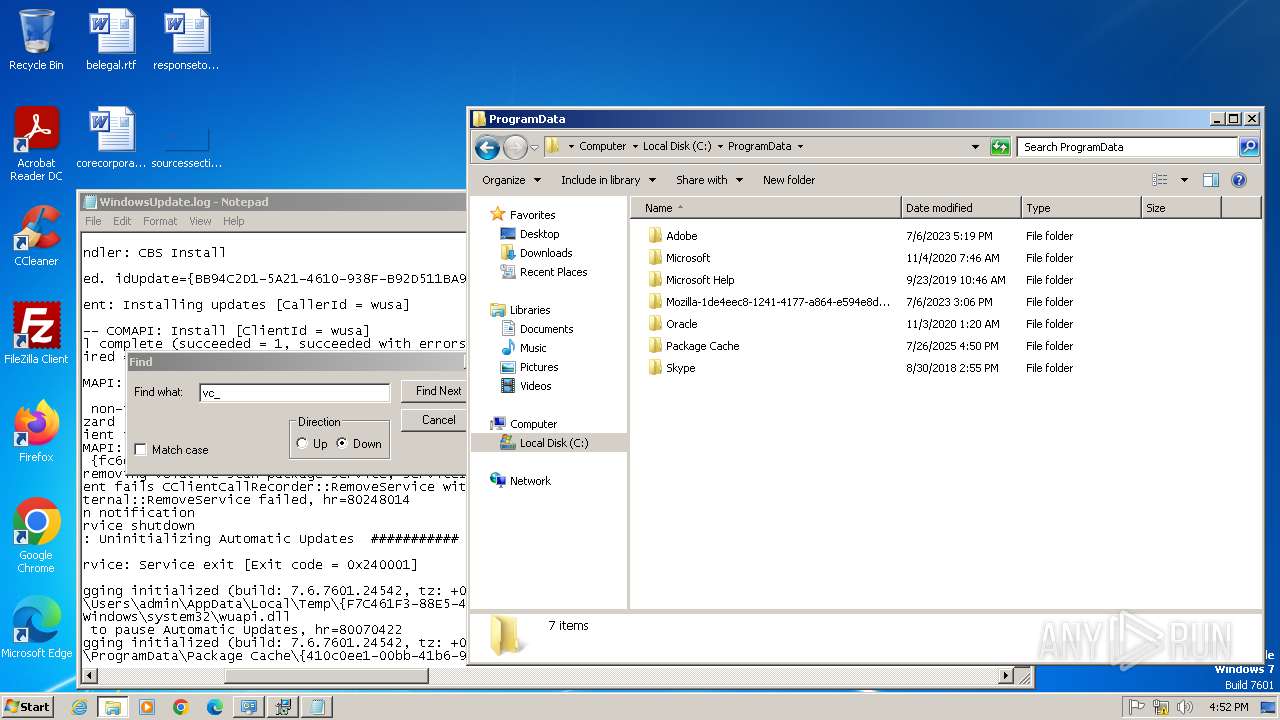The image size is (1280, 720).
Task: Expand the dropdown arrow after ProgramData in breadcrumb
Action: coord(800,146)
